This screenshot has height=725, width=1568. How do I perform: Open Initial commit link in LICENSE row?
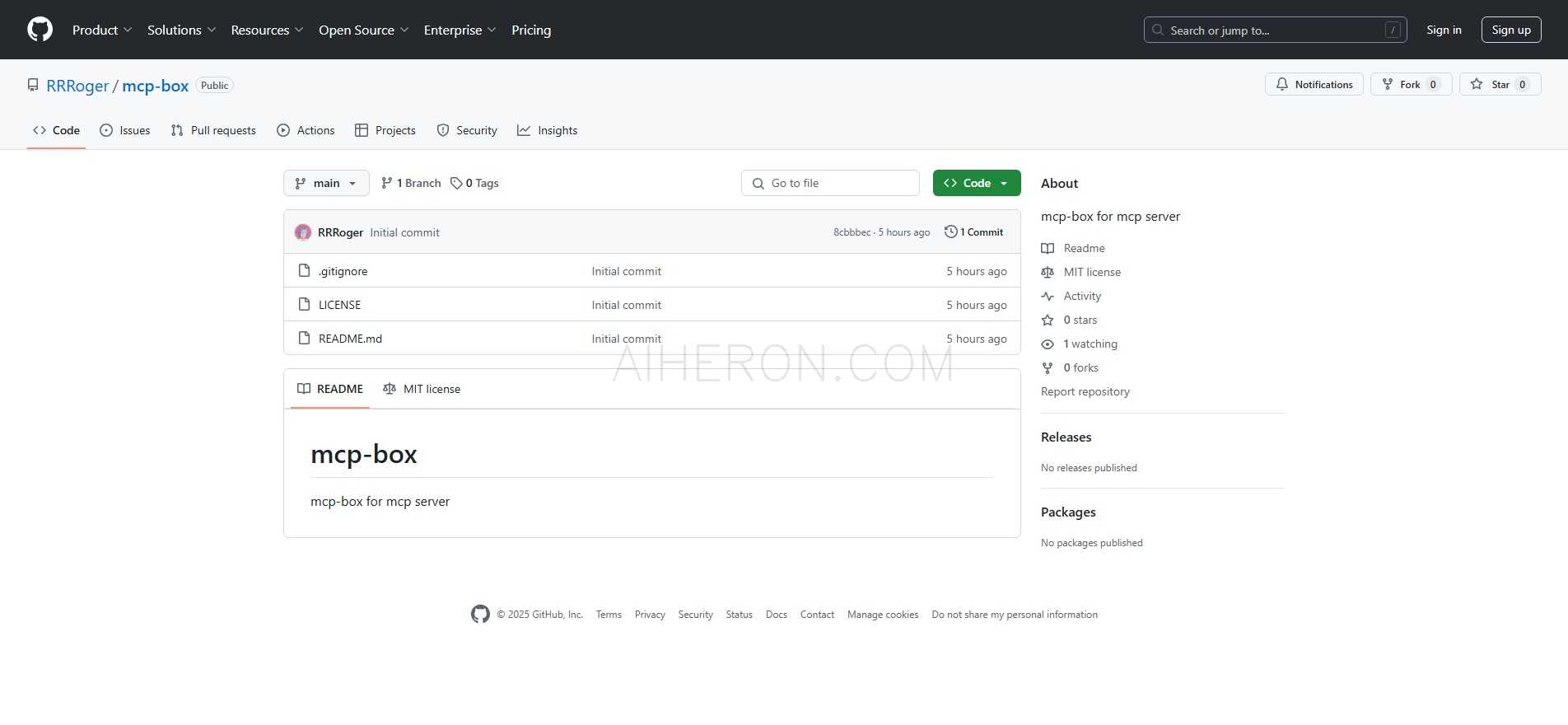(626, 305)
